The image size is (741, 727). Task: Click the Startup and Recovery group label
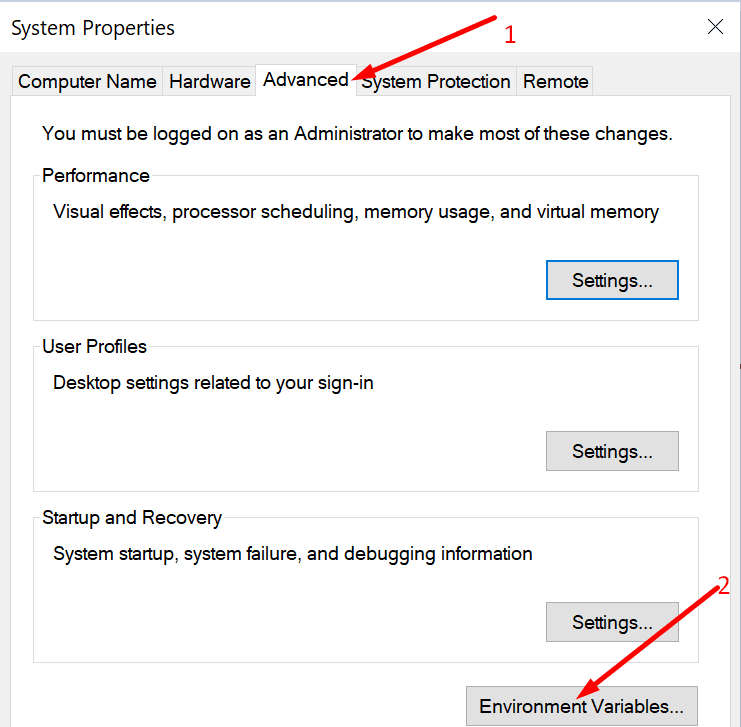click(132, 518)
